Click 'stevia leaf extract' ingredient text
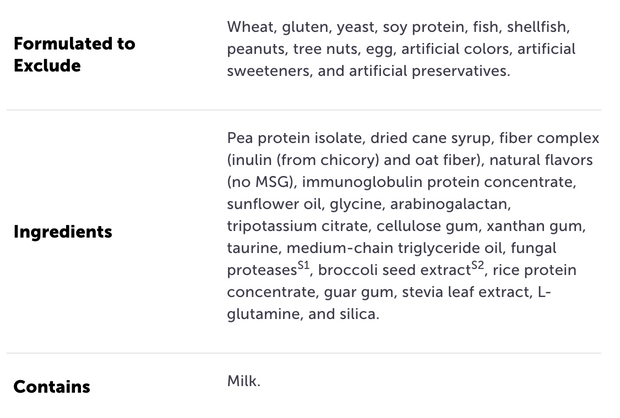 pos(466,292)
